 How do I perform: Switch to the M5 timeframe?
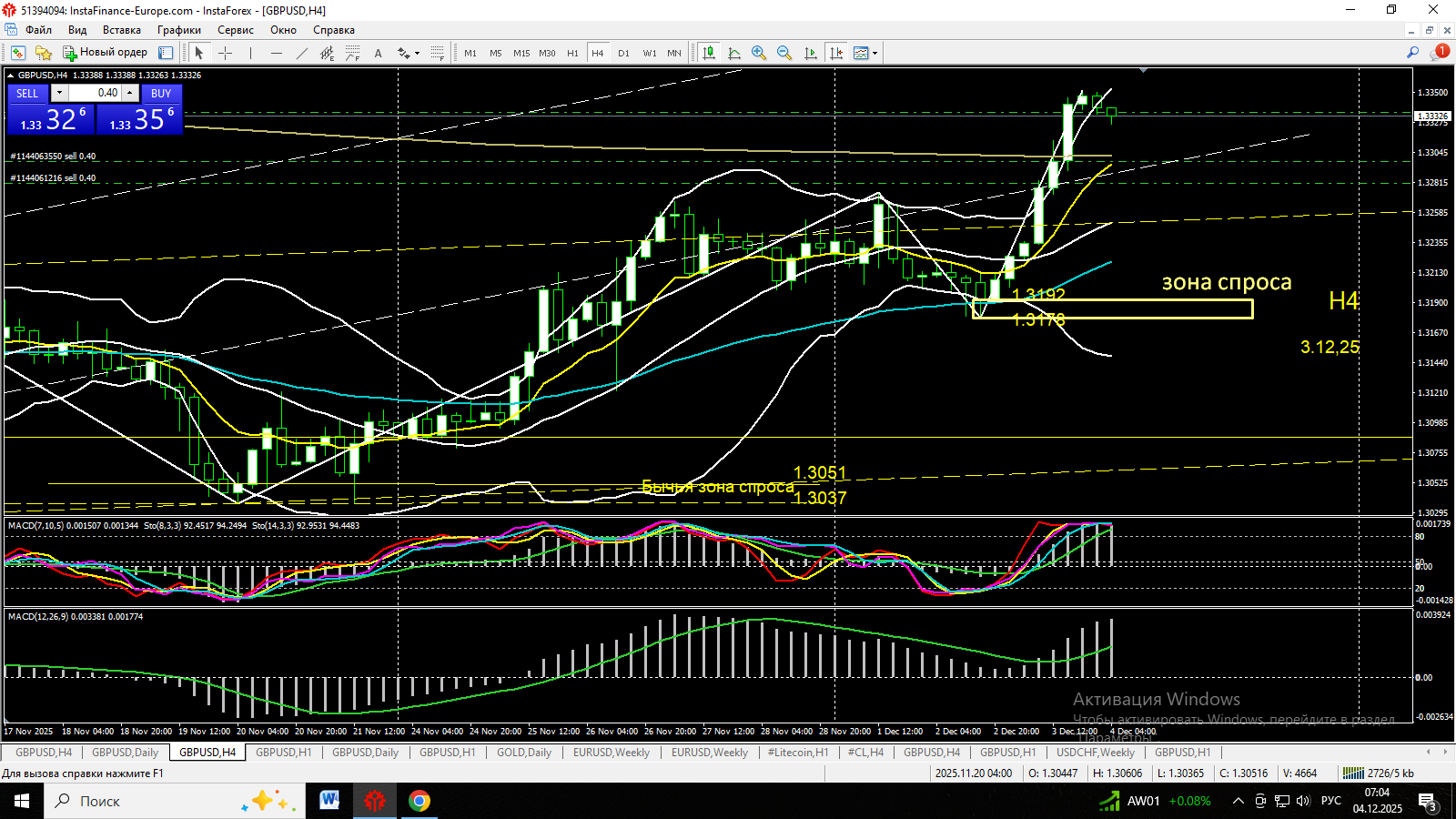(x=496, y=53)
